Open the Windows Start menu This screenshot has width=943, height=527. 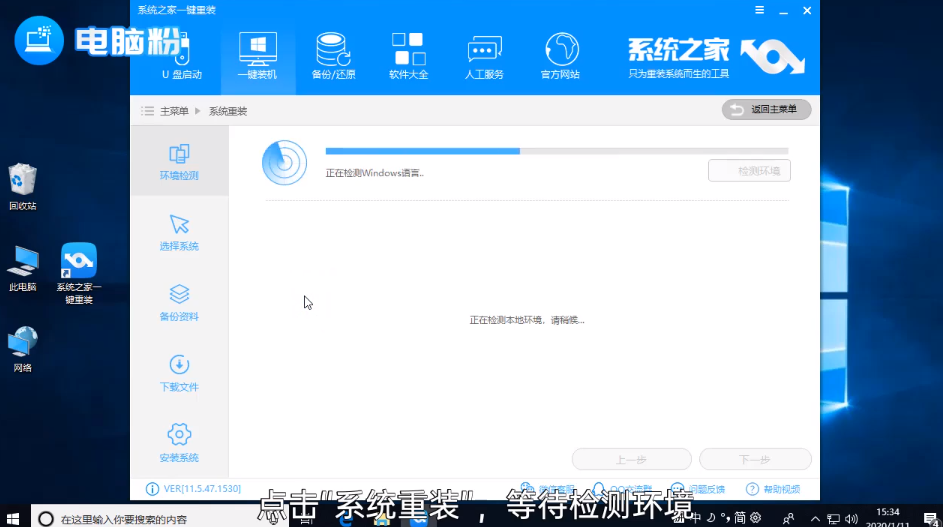tap(13, 518)
